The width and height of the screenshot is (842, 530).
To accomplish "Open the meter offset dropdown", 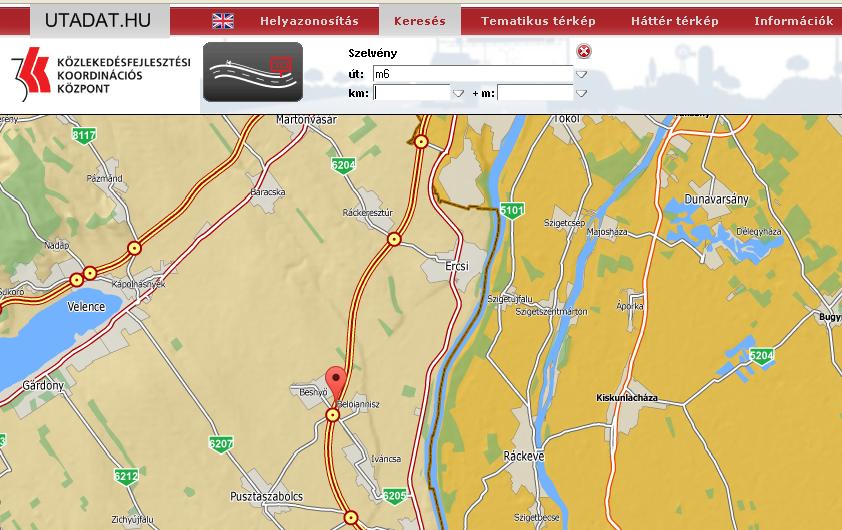I will click(x=581, y=94).
